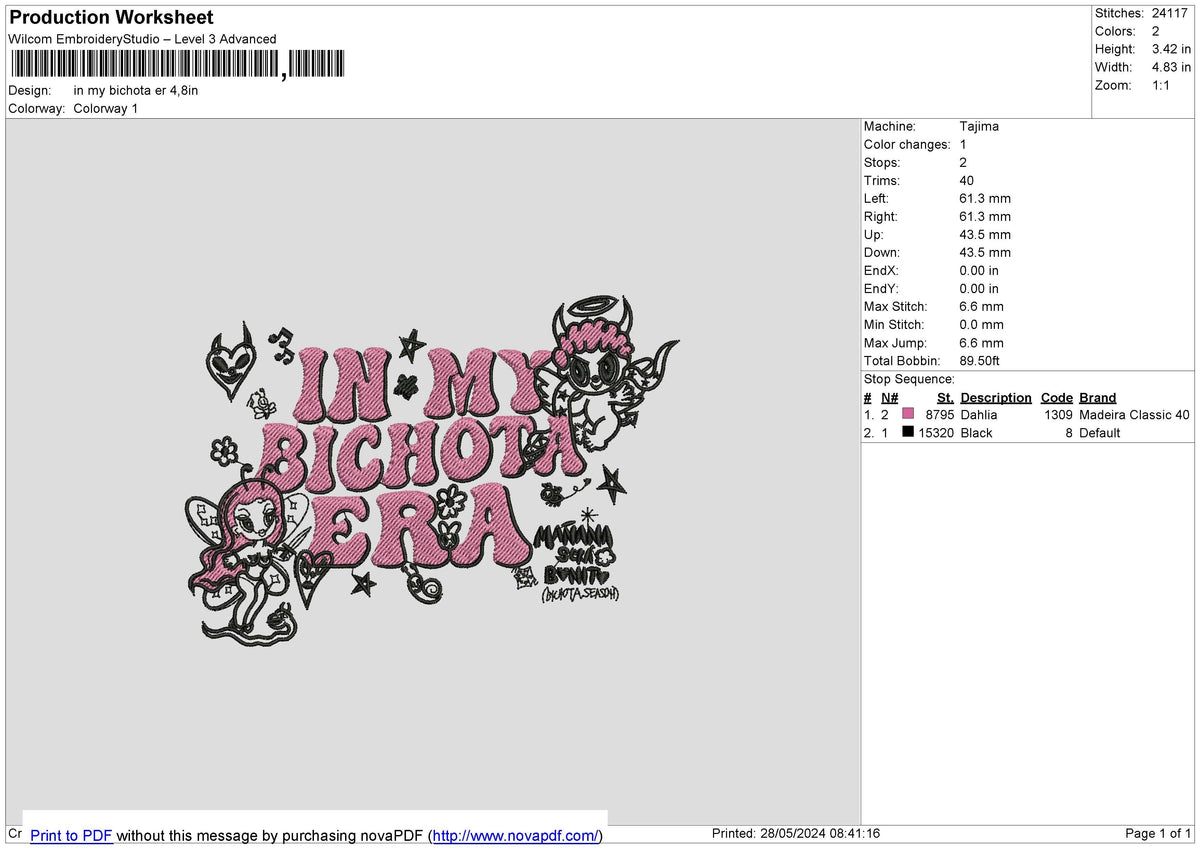
Task: Click the 'Description' column header
Action: click(996, 397)
